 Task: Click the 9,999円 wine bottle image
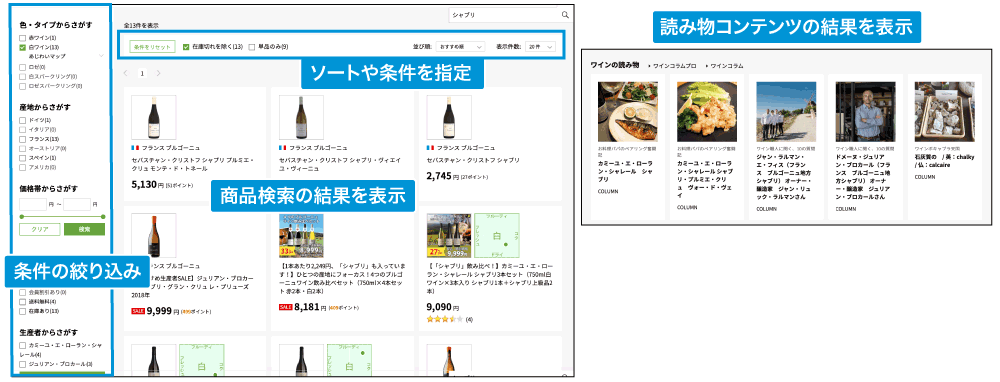tap(153, 235)
